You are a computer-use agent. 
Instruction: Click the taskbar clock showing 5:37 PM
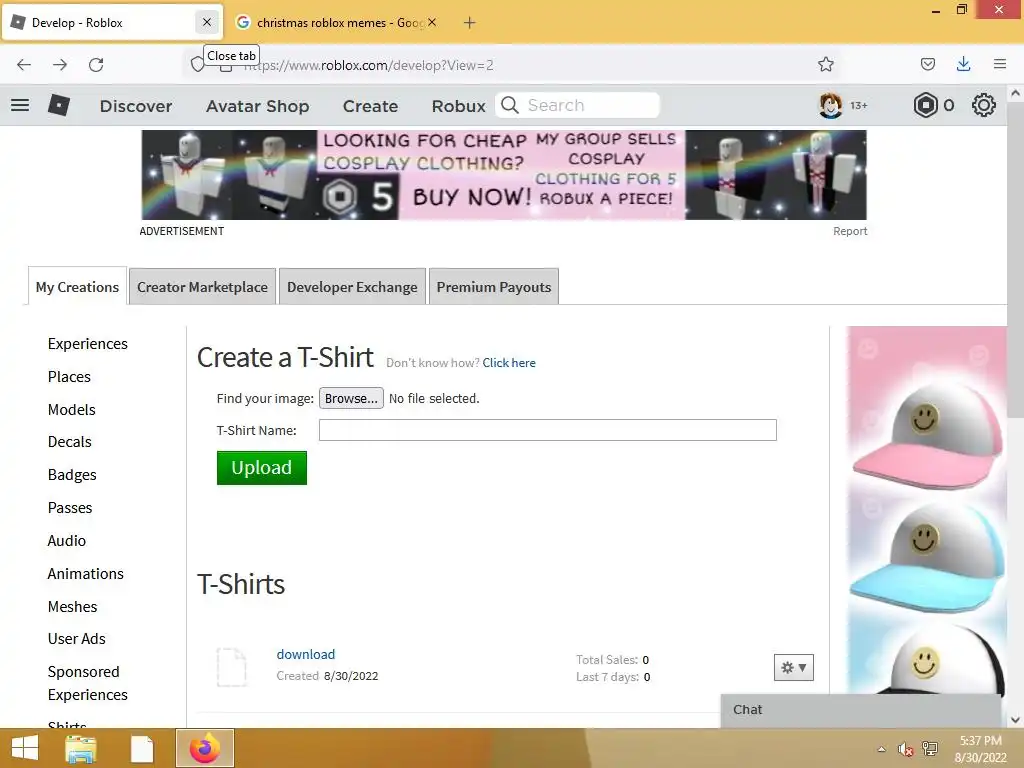click(x=980, y=749)
